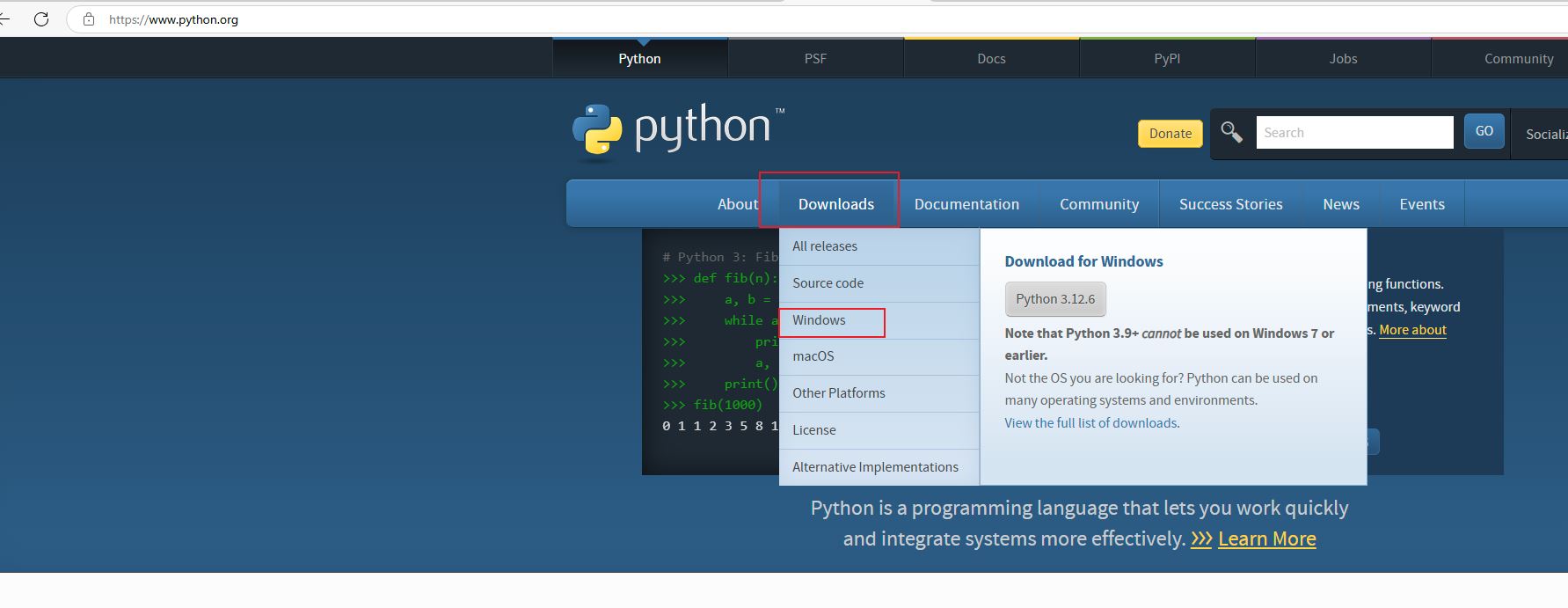Focus the Search text field
1568x608 pixels.
(1354, 133)
